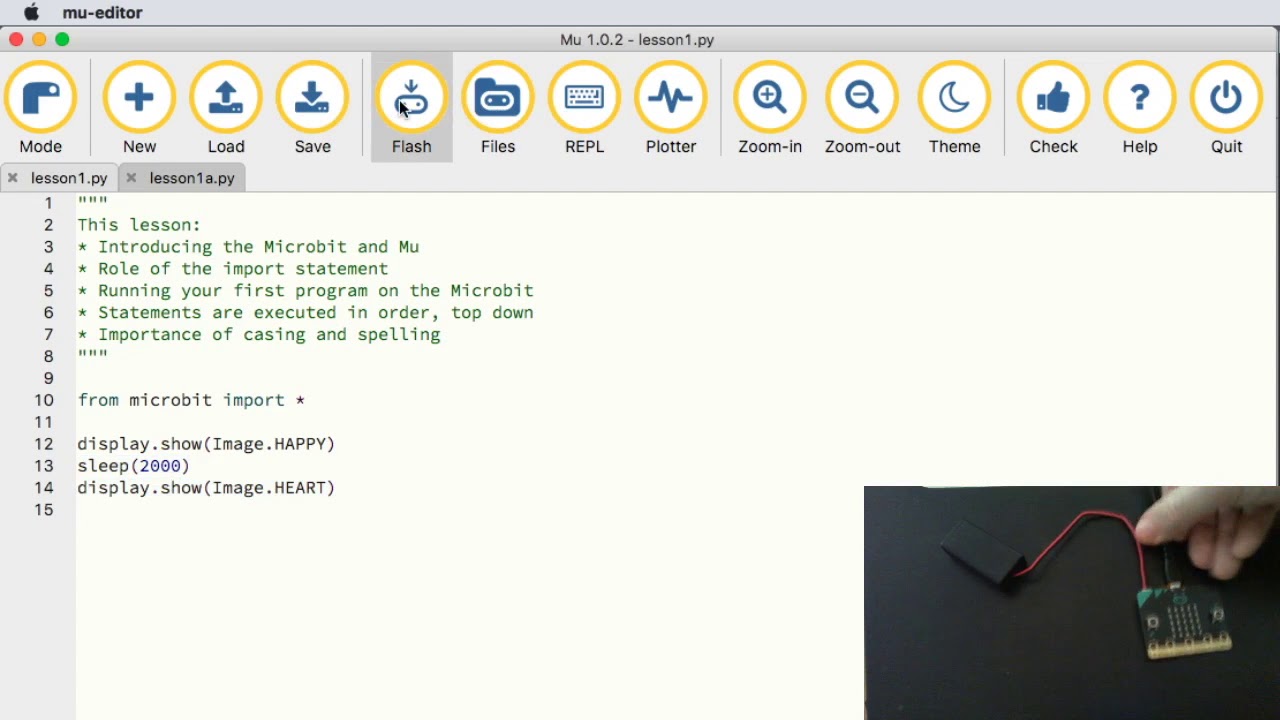Viewport: 1280px width, 720px height.
Task: Click the comment 'This lesson:'
Action: click(x=139, y=225)
